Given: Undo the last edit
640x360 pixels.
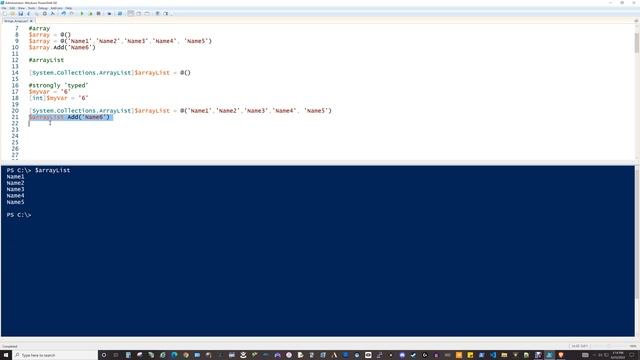Looking at the screenshot, I should 63,13.
